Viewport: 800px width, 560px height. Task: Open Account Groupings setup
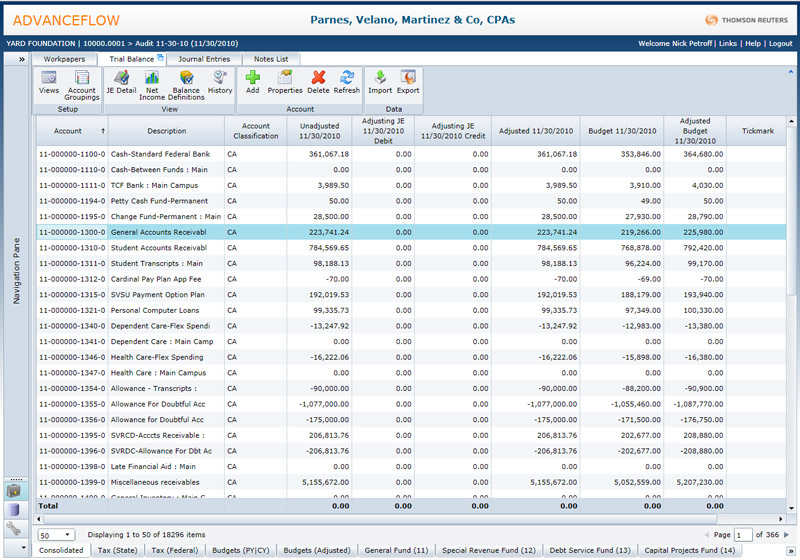[82, 82]
